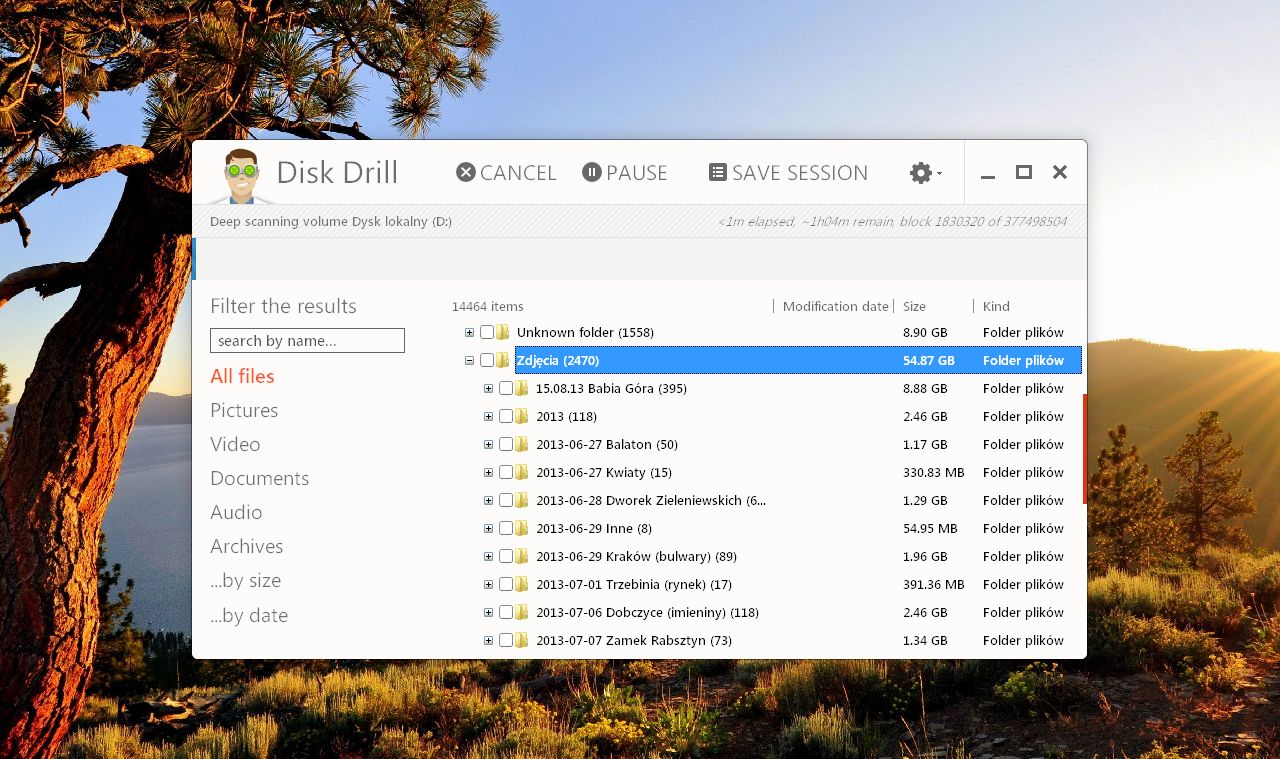Screen dimensions: 1280x759
Task: Open the ...by date filter
Action: (x=249, y=615)
